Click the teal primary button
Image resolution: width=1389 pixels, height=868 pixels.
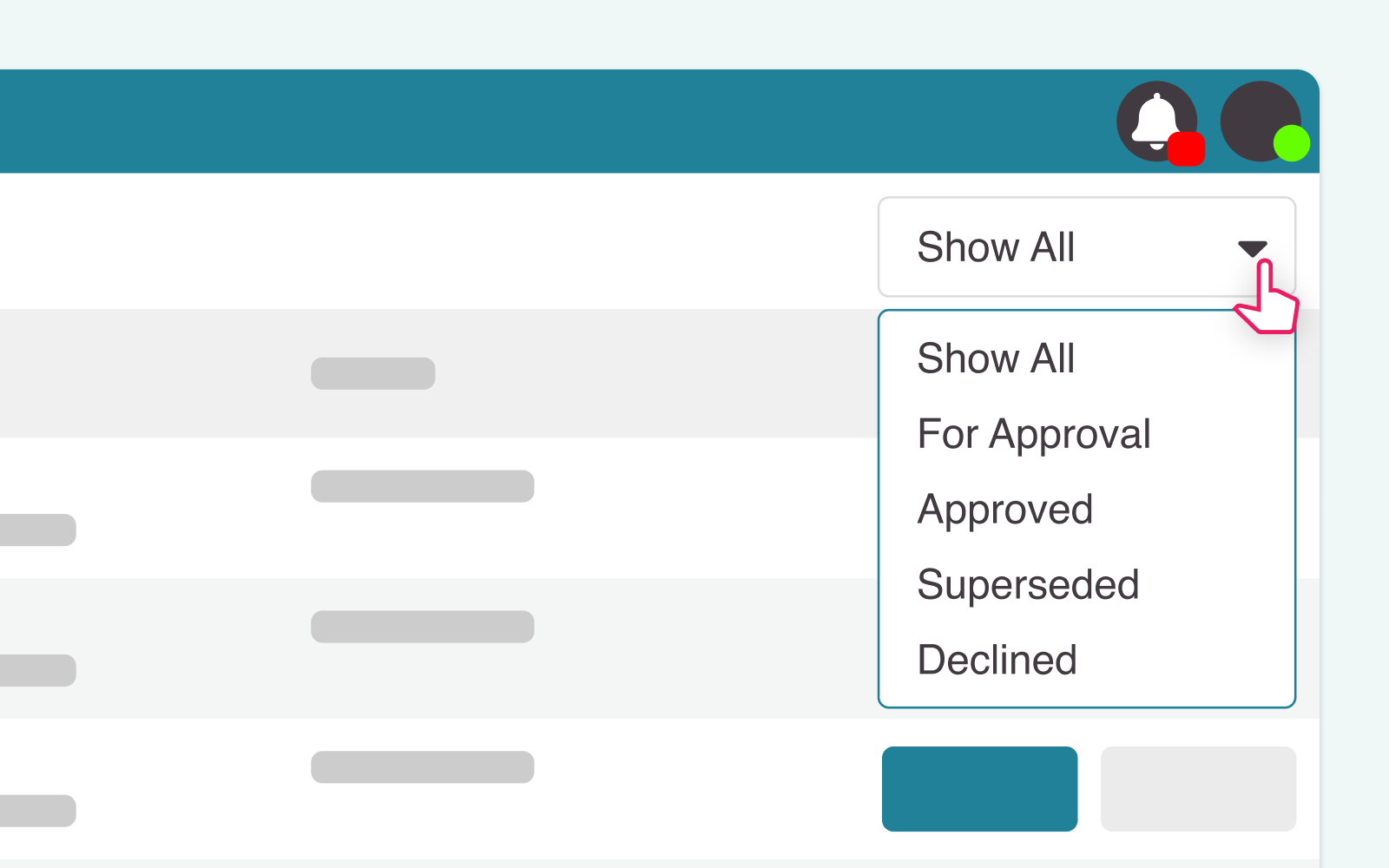pyautogui.click(x=980, y=789)
